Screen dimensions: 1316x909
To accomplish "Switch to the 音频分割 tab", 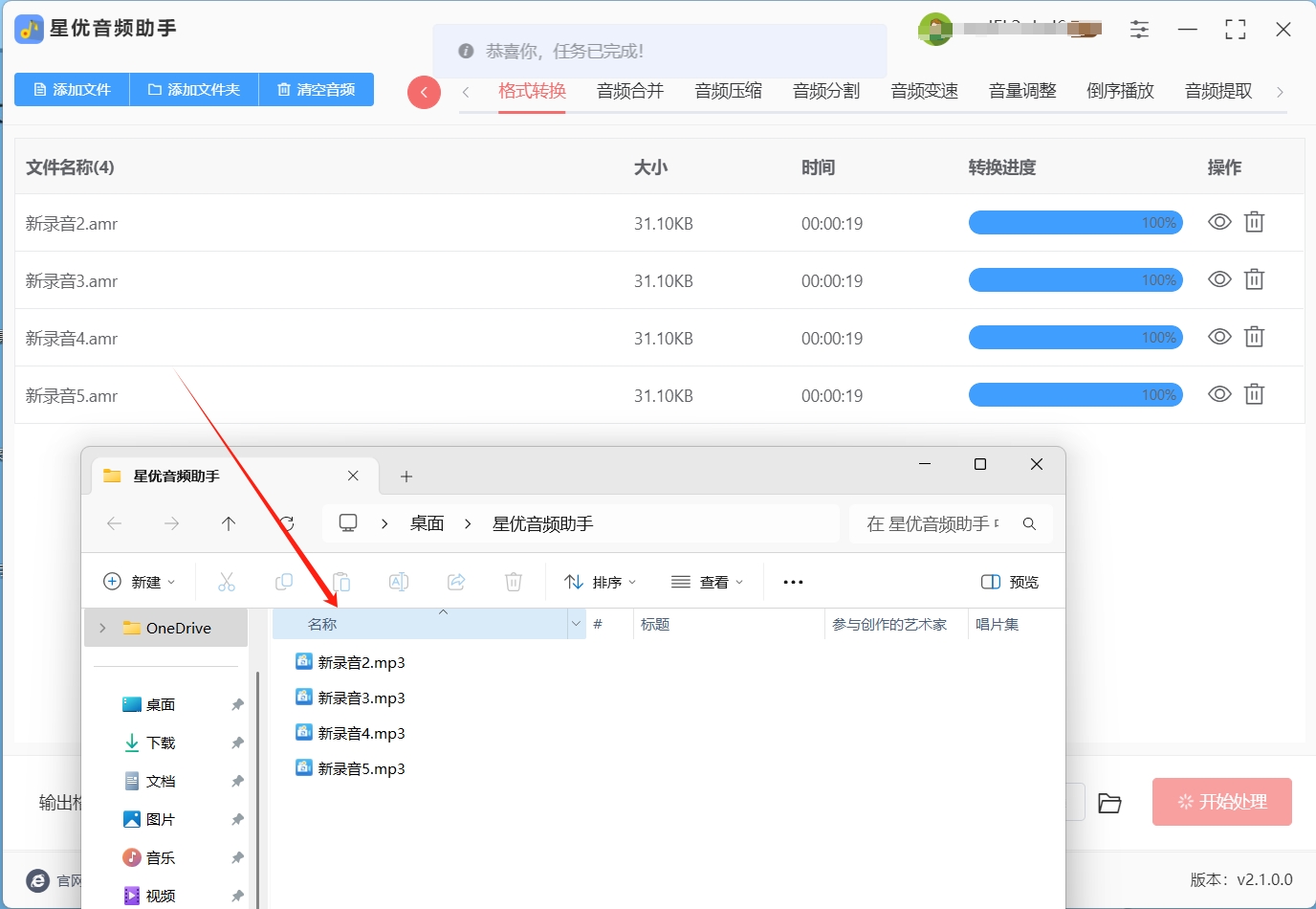I will coord(826,91).
